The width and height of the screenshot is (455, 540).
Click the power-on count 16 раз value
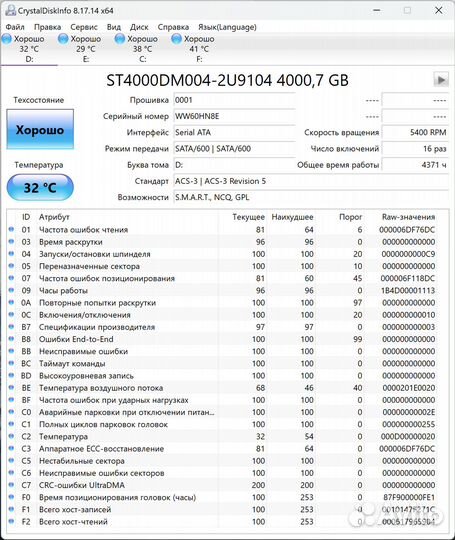415,149
